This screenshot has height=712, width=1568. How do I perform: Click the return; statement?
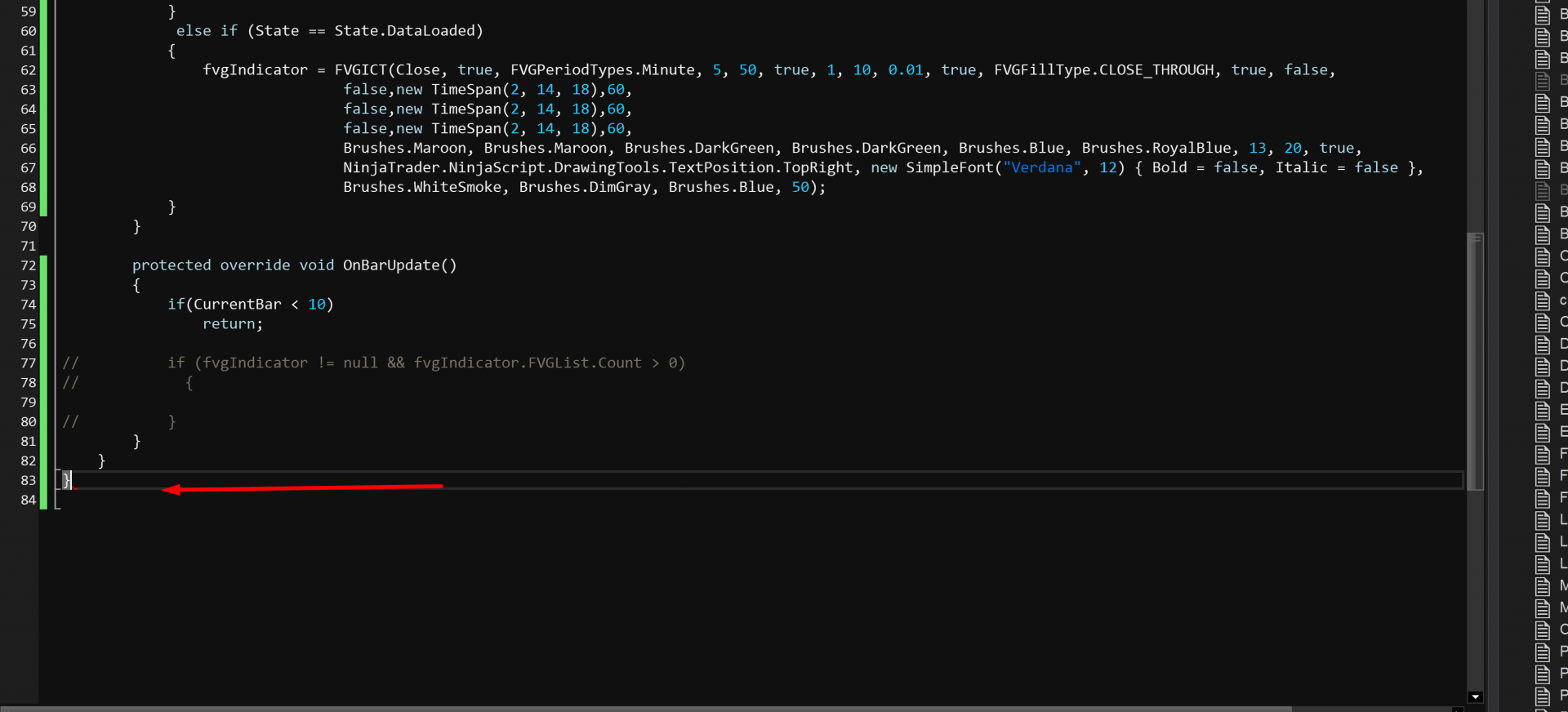point(233,324)
